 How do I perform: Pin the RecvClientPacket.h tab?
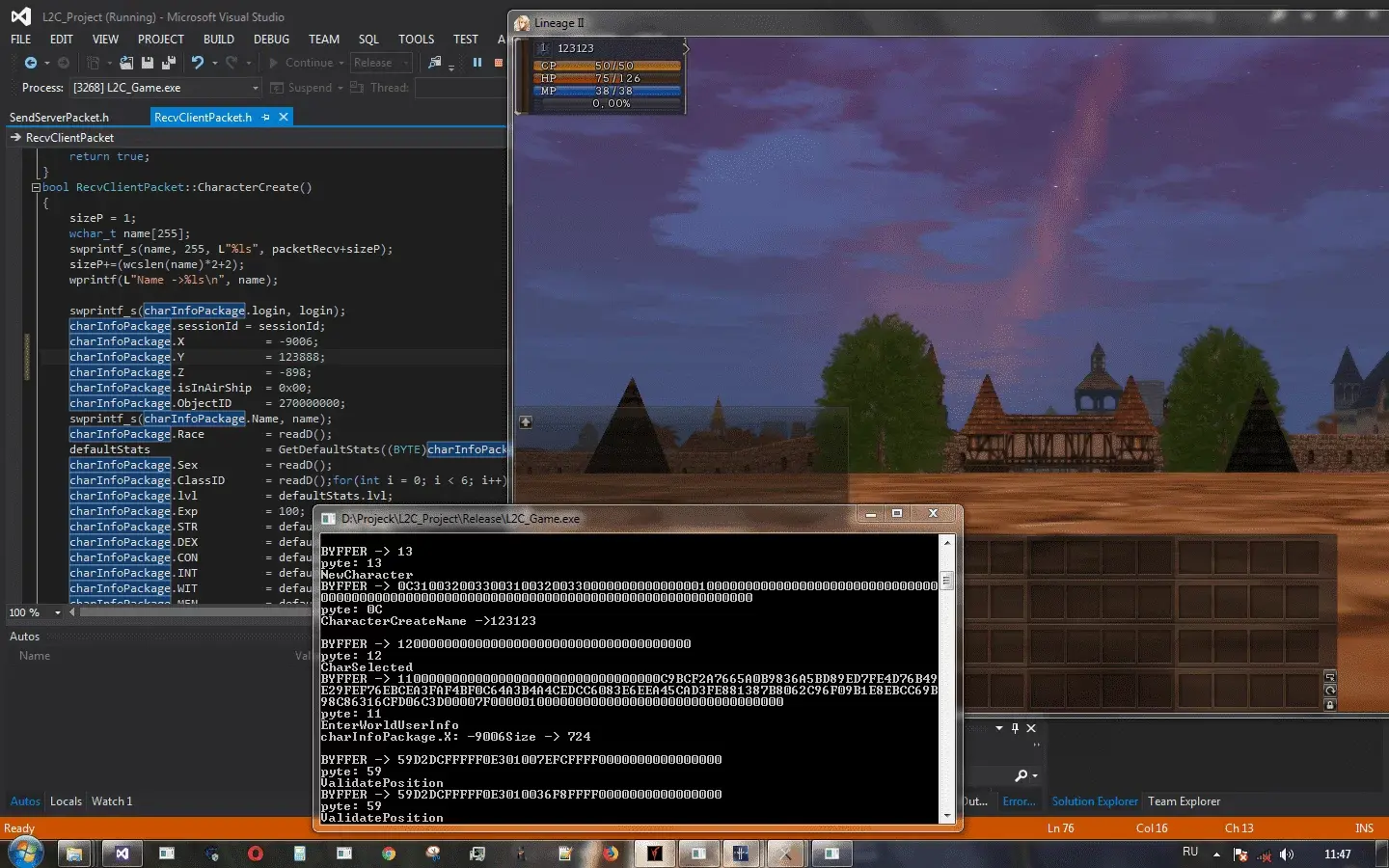tap(266, 117)
